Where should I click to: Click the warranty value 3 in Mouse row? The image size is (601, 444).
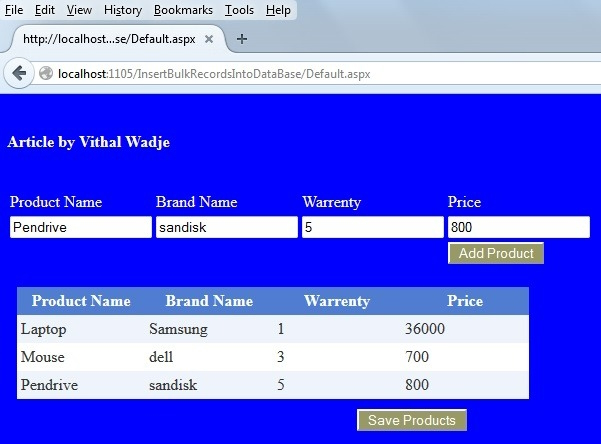click(x=281, y=357)
